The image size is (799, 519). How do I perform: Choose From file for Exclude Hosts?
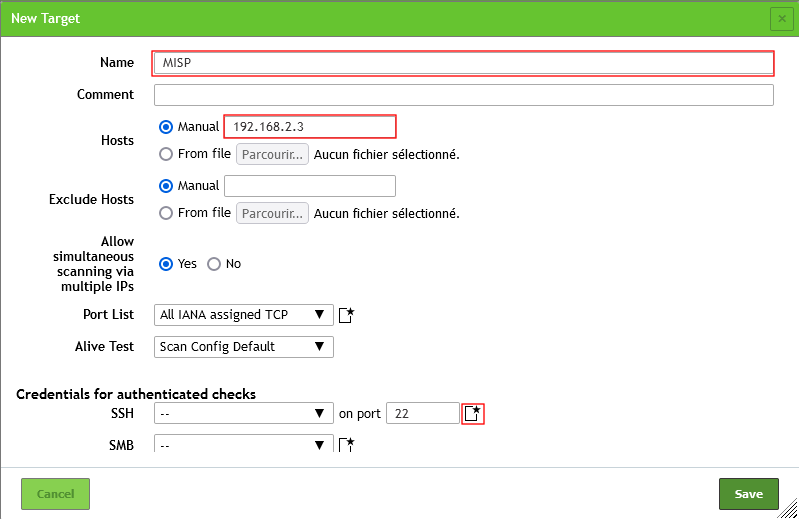166,212
